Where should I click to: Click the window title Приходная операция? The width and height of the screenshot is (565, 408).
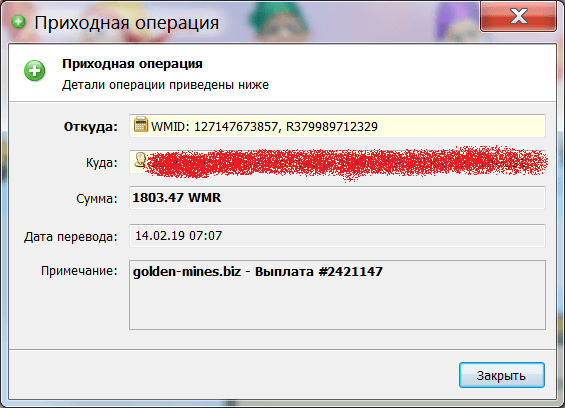point(126,23)
